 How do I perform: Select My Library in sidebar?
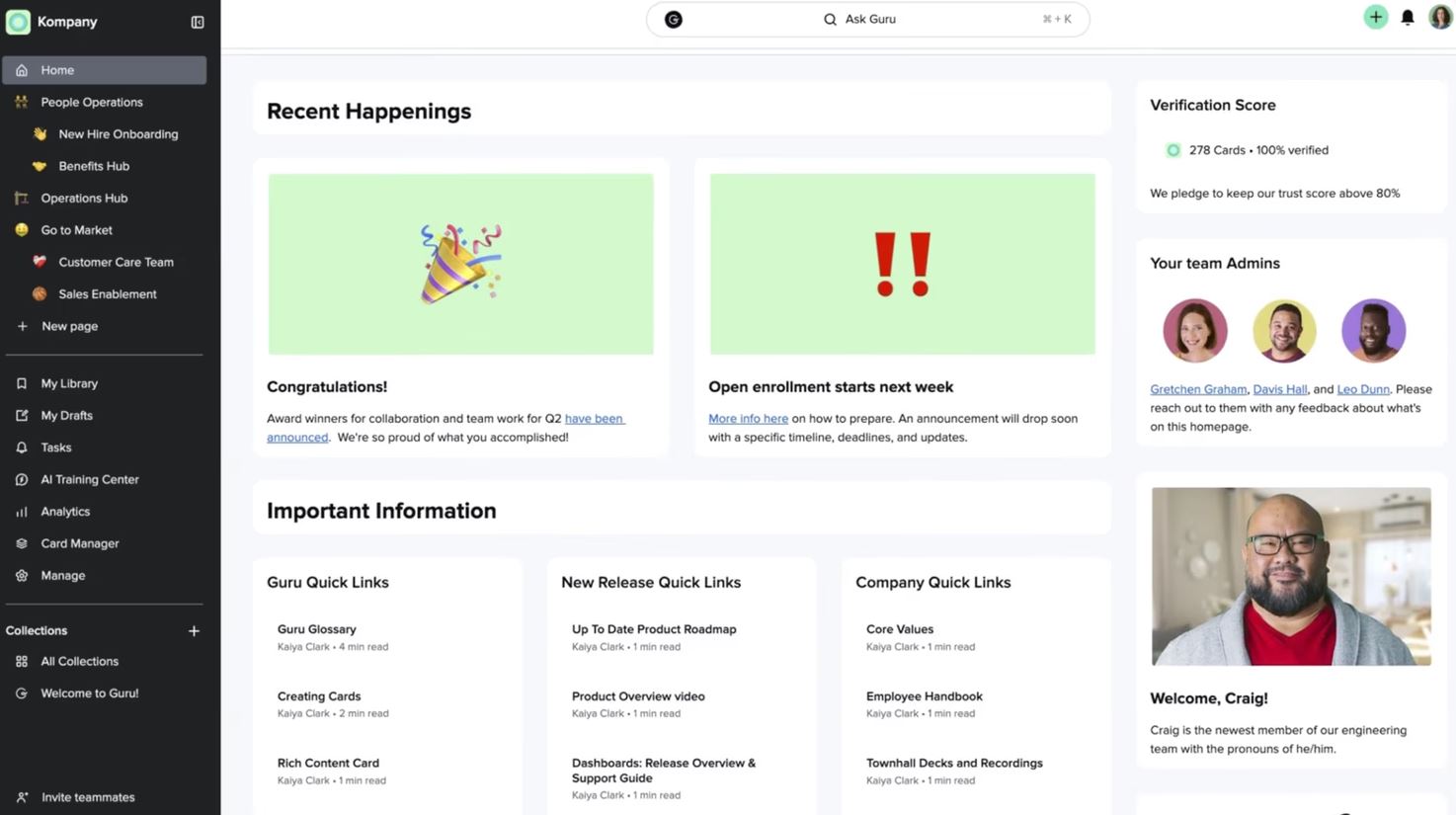click(69, 383)
